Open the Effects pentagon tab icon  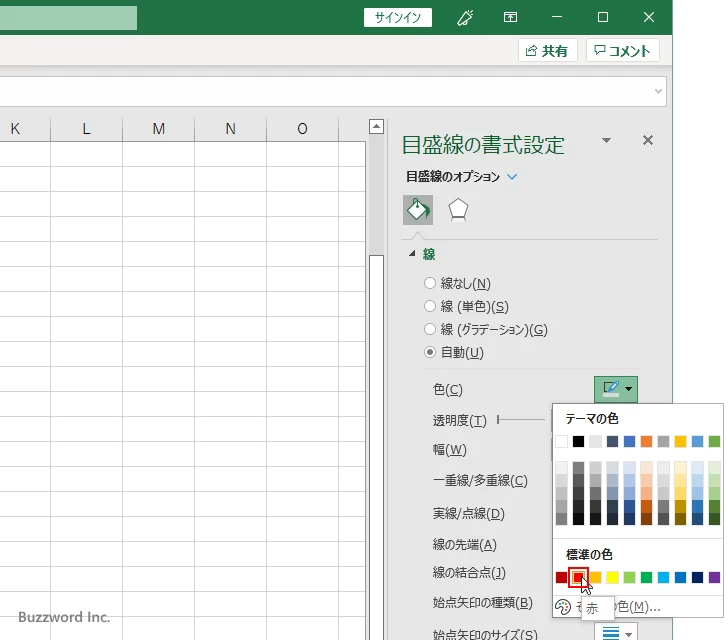coord(458,210)
